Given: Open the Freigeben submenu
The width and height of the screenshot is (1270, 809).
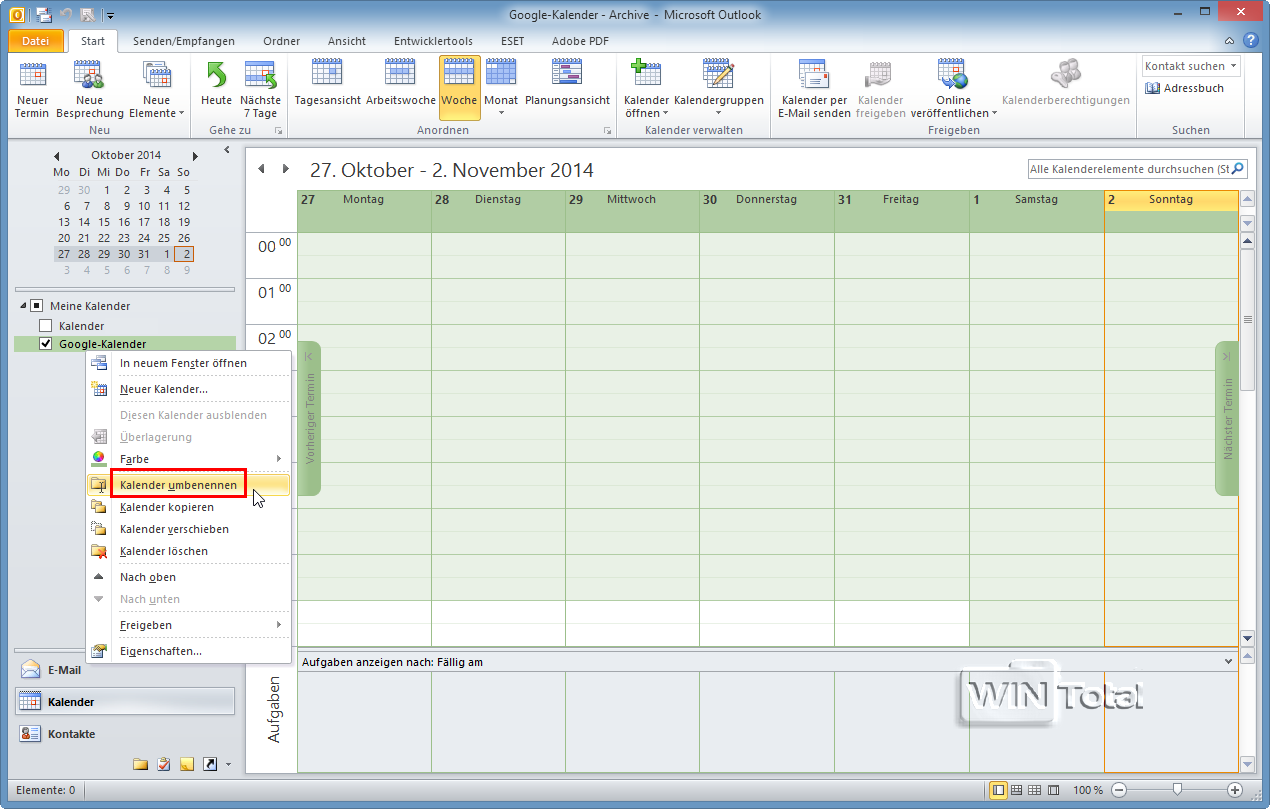Looking at the screenshot, I should point(189,625).
